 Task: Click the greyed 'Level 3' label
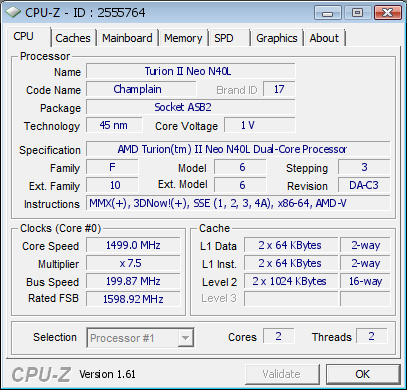point(219,298)
